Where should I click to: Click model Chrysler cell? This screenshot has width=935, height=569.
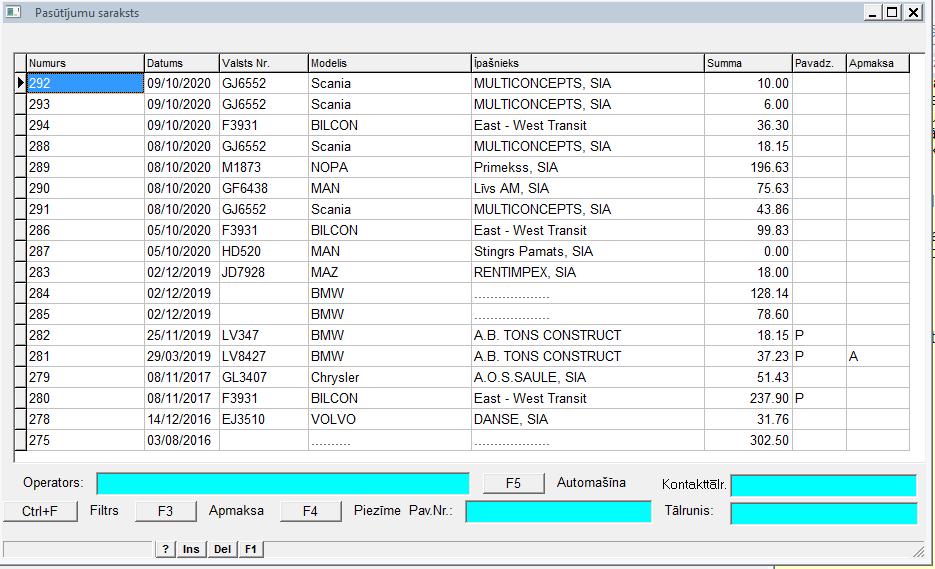(390, 378)
